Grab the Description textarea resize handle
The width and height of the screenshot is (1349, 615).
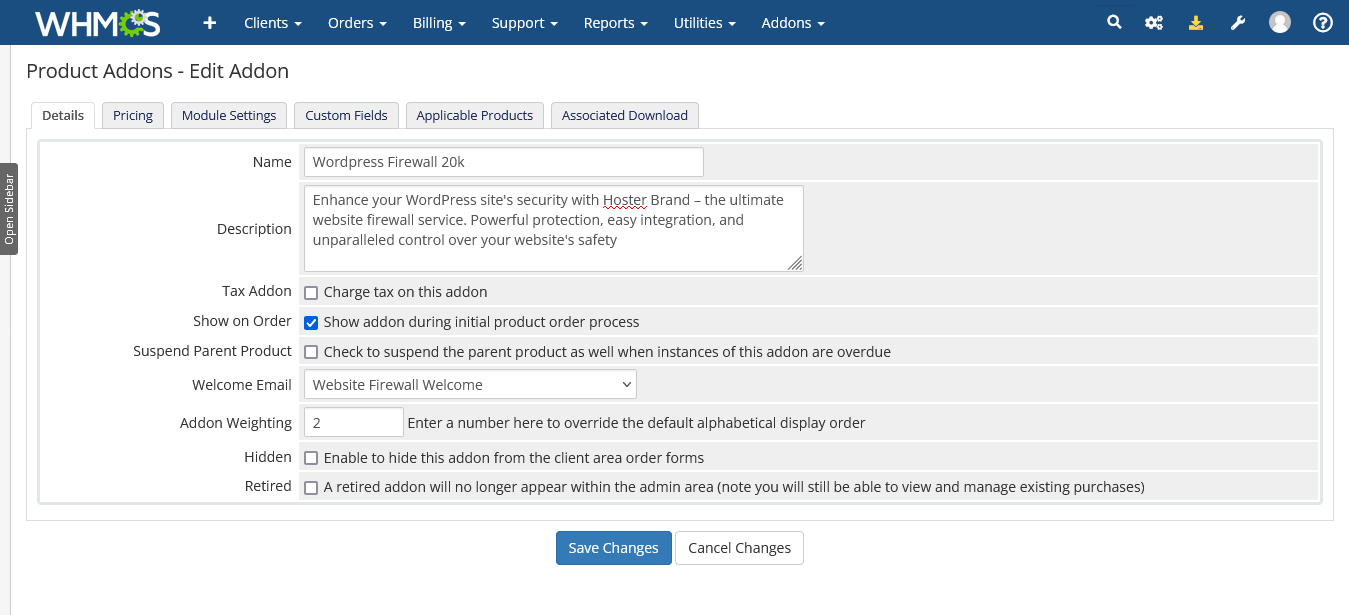coord(795,263)
